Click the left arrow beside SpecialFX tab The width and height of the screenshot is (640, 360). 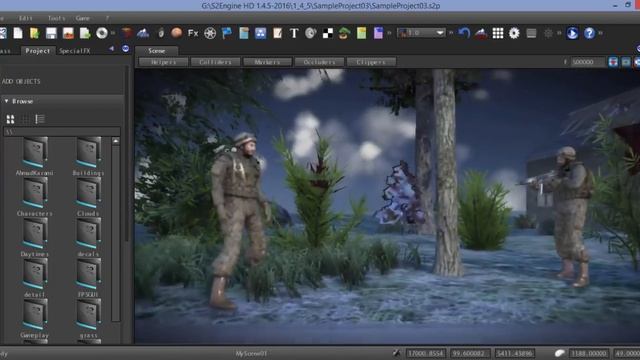point(111,49)
